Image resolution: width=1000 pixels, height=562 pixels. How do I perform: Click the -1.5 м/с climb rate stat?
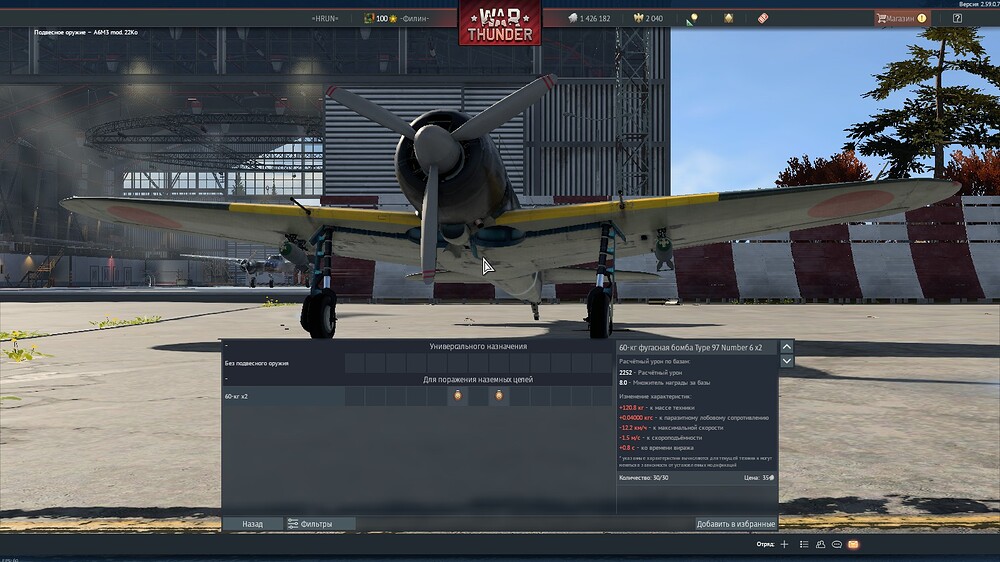click(x=660, y=438)
